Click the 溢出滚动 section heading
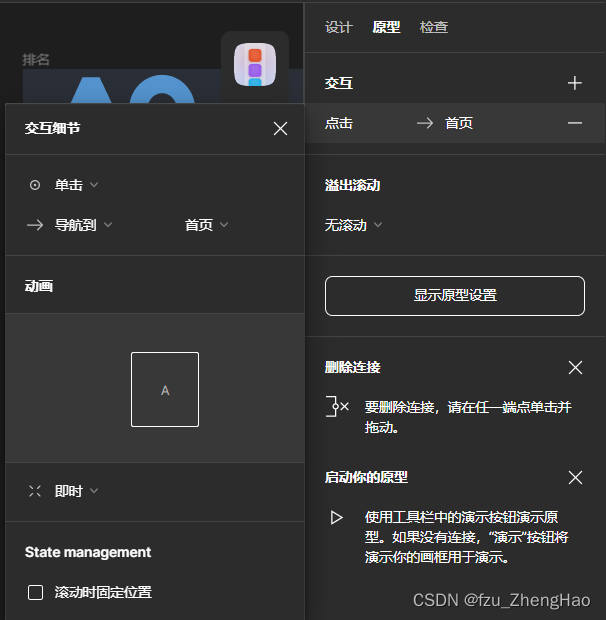Screen dimensions: 606x620 click(352, 185)
